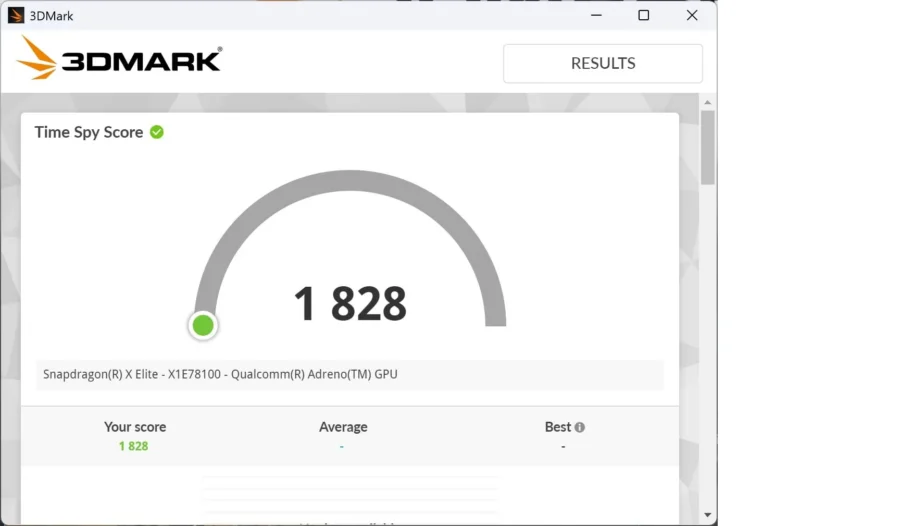This screenshot has height=526, width=900.
Task: Click the 3DMark logo in header
Action: [119, 59]
